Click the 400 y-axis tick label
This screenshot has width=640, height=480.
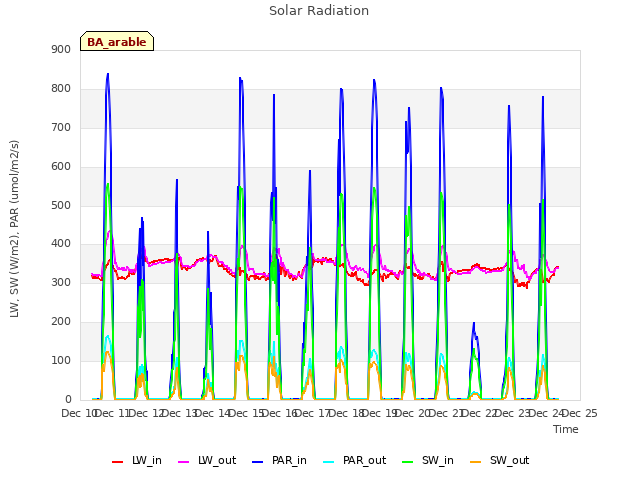[x=61, y=244]
